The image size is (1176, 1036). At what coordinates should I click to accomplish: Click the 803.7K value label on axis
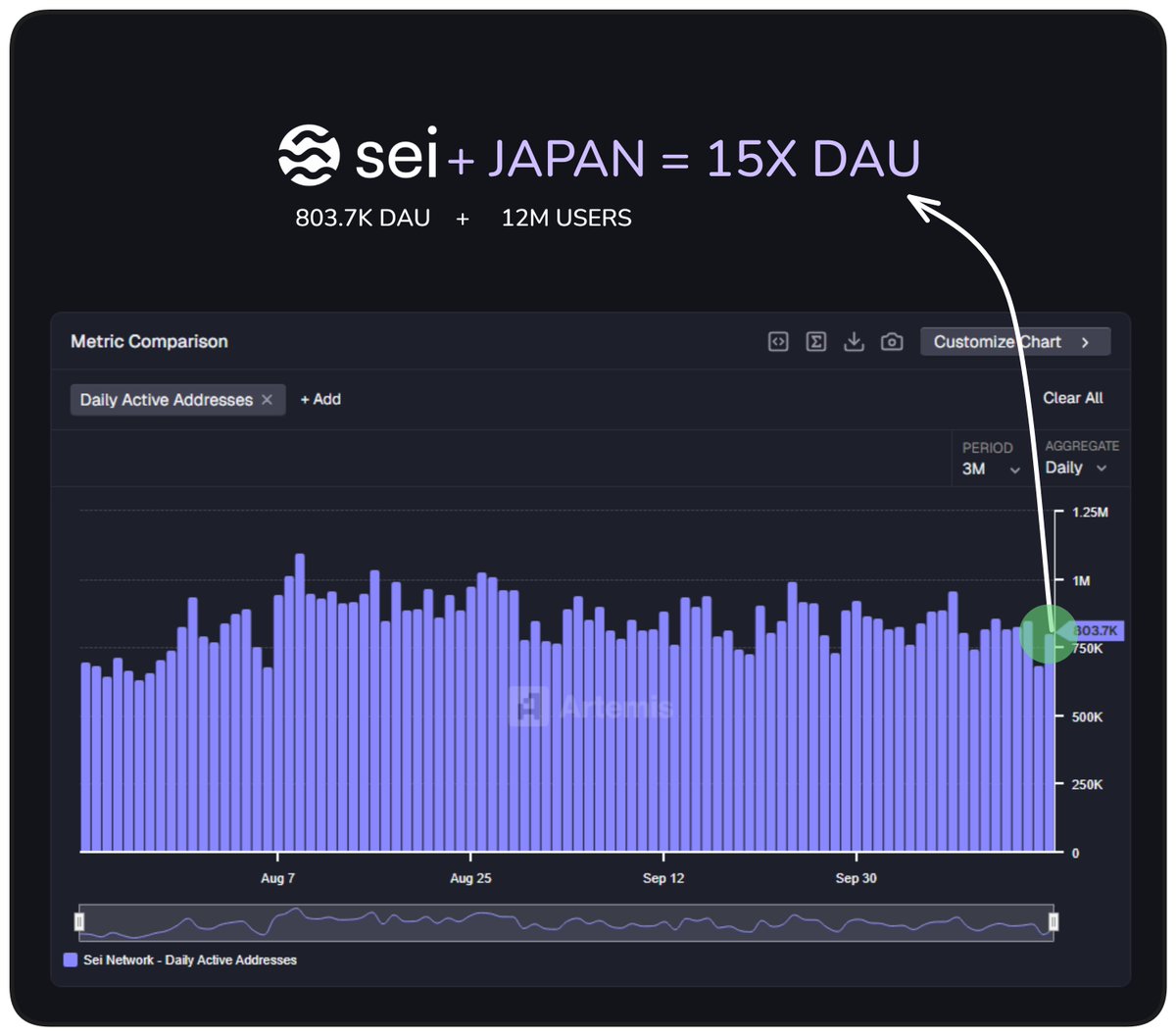pyautogui.click(x=1096, y=631)
